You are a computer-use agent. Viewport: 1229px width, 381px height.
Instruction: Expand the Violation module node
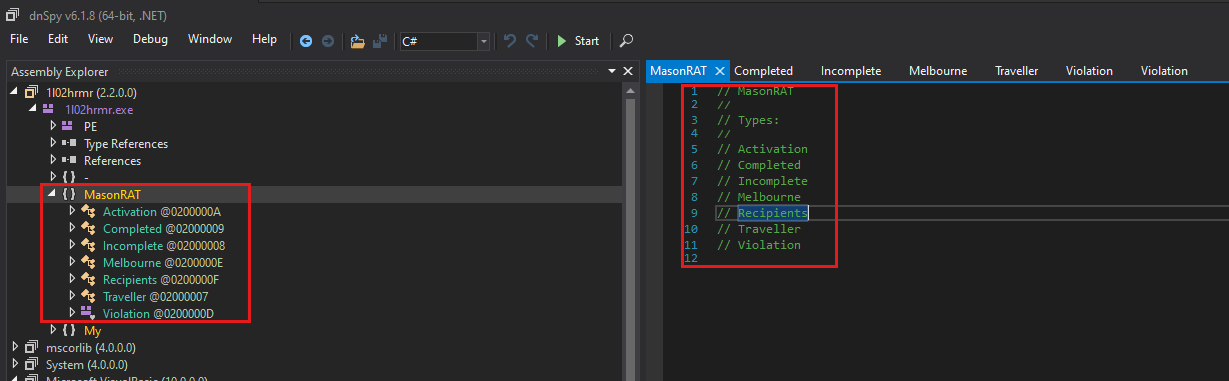coord(72,313)
